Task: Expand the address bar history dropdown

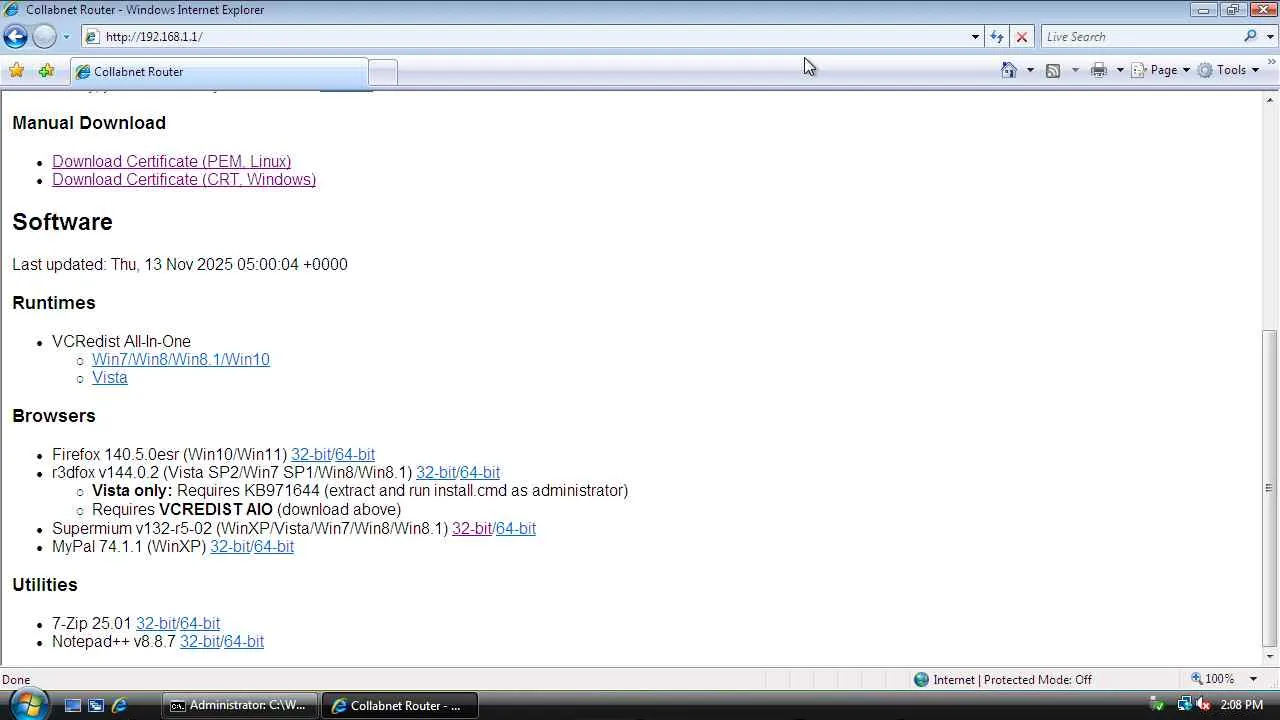Action: pyautogui.click(x=975, y=37)
